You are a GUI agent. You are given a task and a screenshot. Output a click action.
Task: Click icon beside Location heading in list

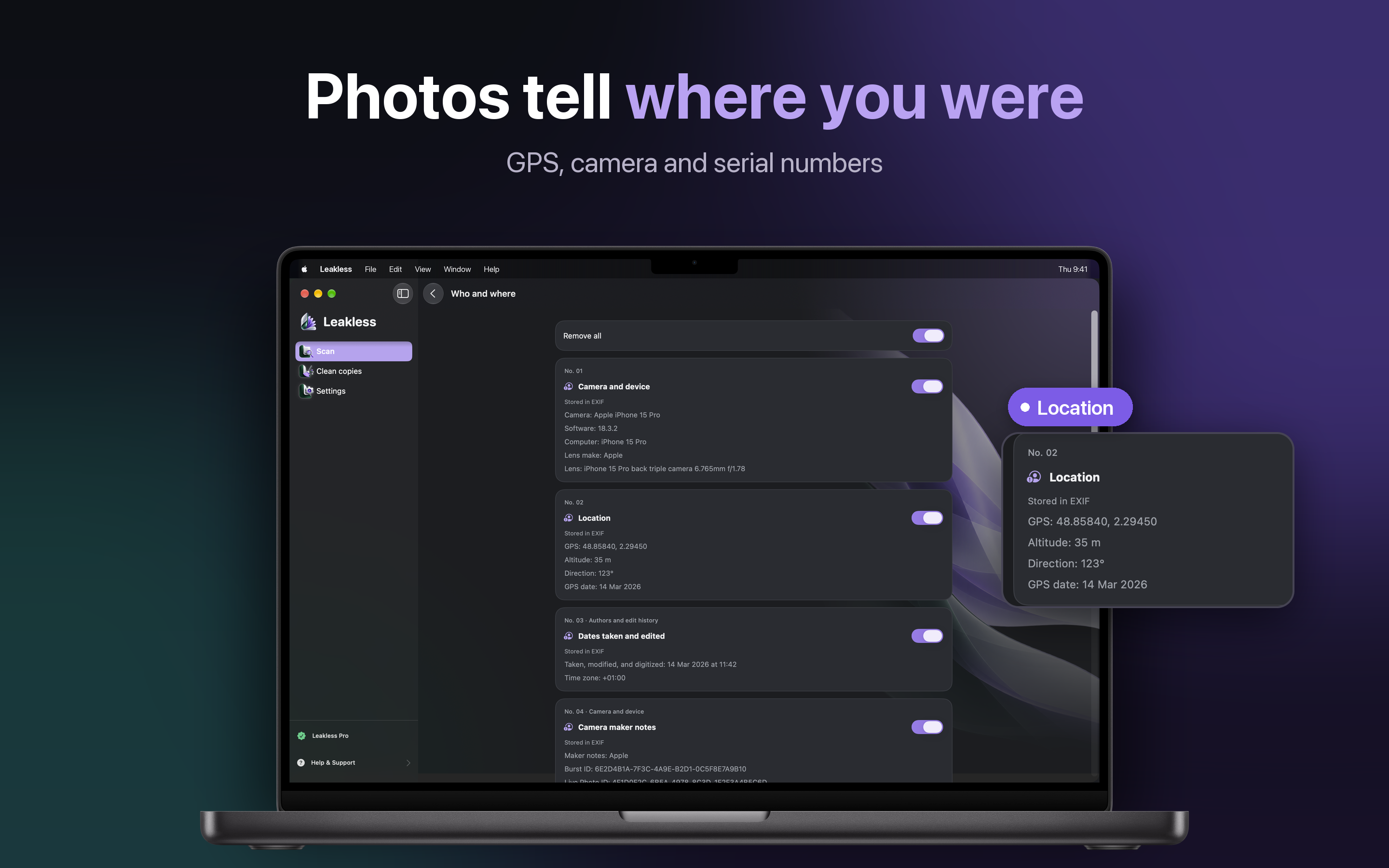(x=568, y=518)
